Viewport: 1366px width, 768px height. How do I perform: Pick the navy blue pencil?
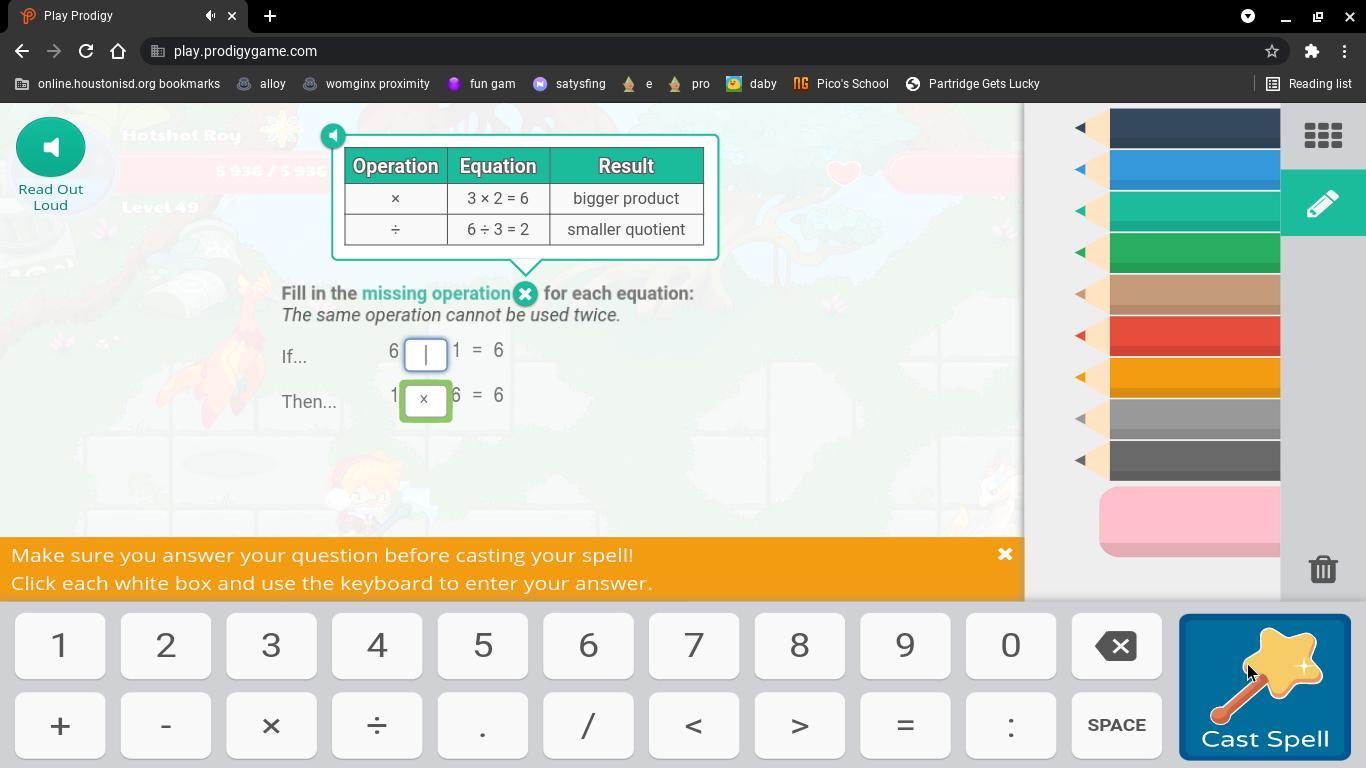1178,128
